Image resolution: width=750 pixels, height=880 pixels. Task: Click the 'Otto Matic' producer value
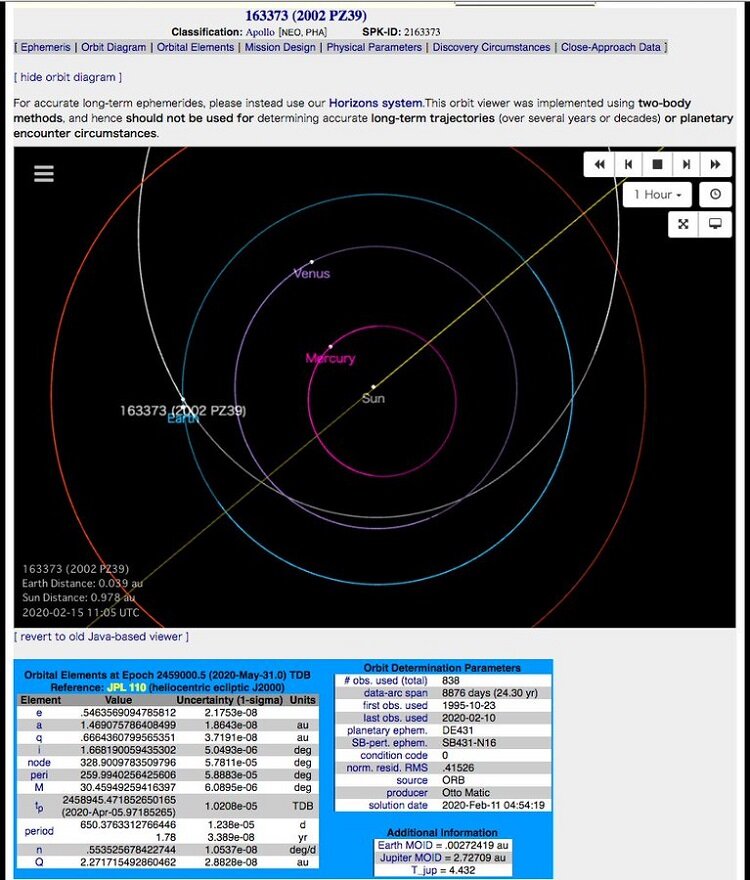[x=465, y=792]
